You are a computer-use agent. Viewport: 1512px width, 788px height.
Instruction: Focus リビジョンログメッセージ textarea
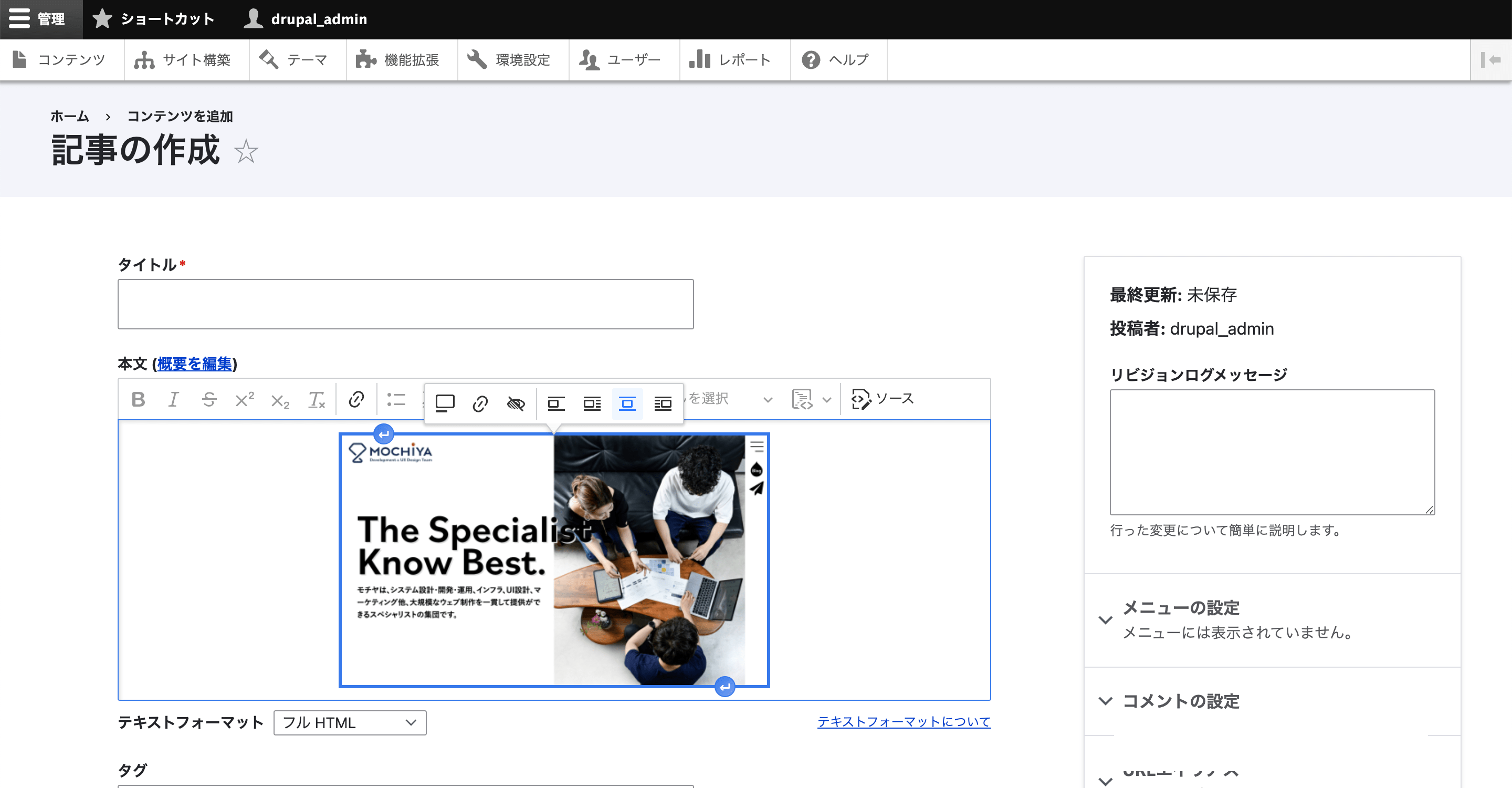click(1273, 452)
